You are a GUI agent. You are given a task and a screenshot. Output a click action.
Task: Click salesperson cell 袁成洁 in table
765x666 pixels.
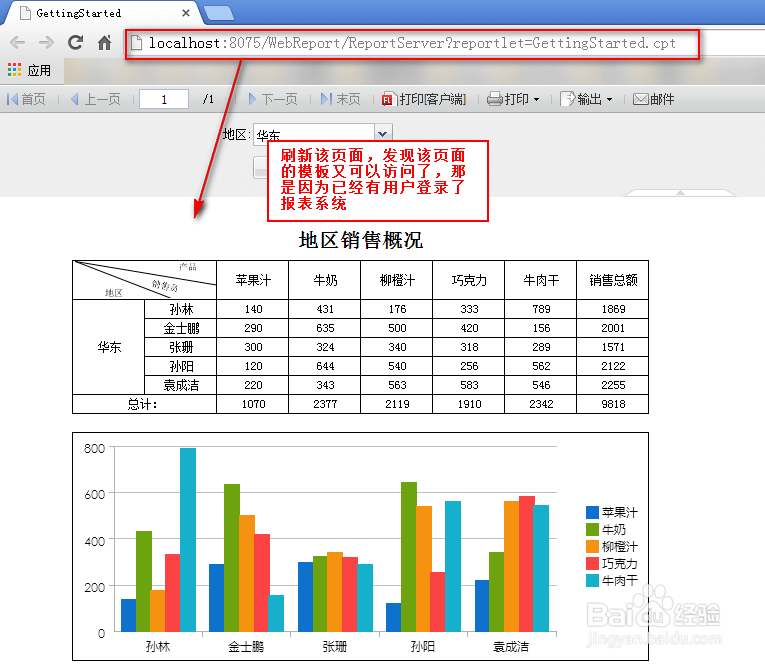181,385
